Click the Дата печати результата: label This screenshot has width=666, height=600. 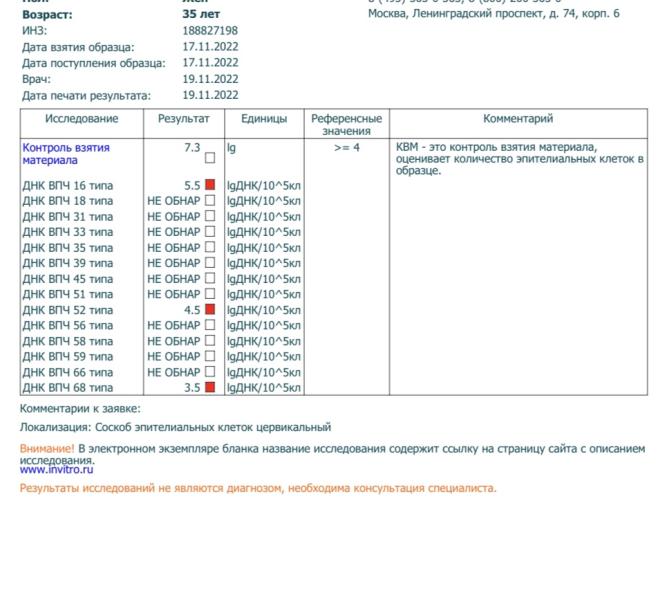(86, 96)
